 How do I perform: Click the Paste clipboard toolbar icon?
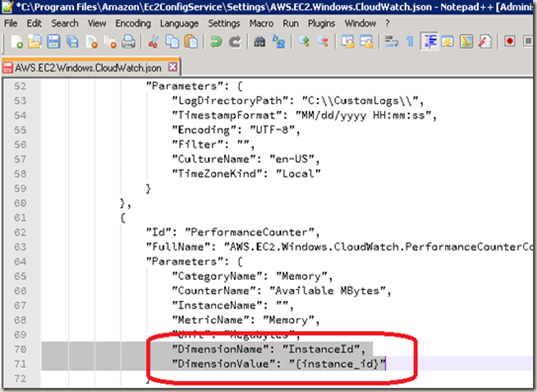[x=191, y=42]
